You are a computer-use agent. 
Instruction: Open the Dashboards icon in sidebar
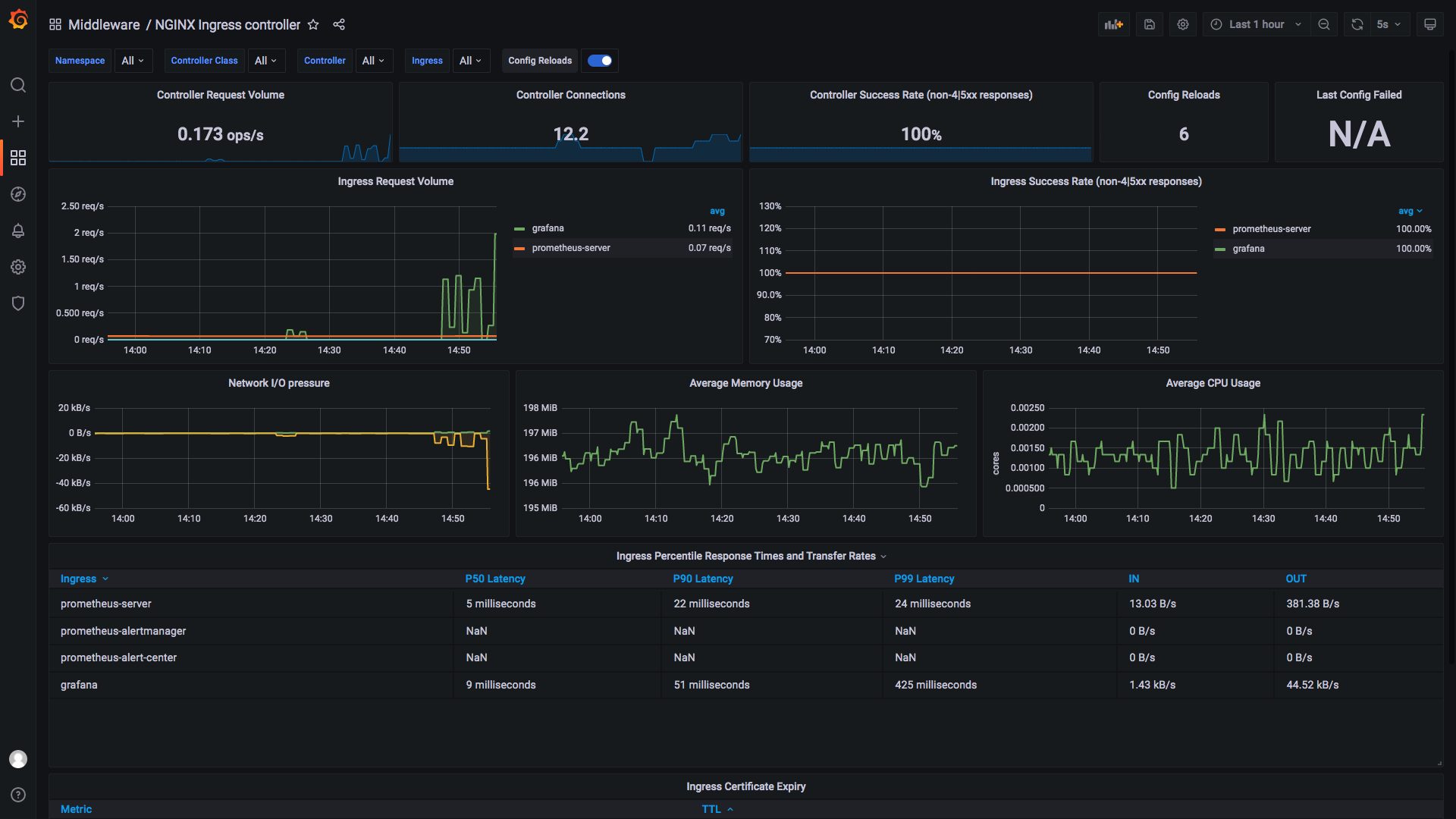[x=18, y=158]
